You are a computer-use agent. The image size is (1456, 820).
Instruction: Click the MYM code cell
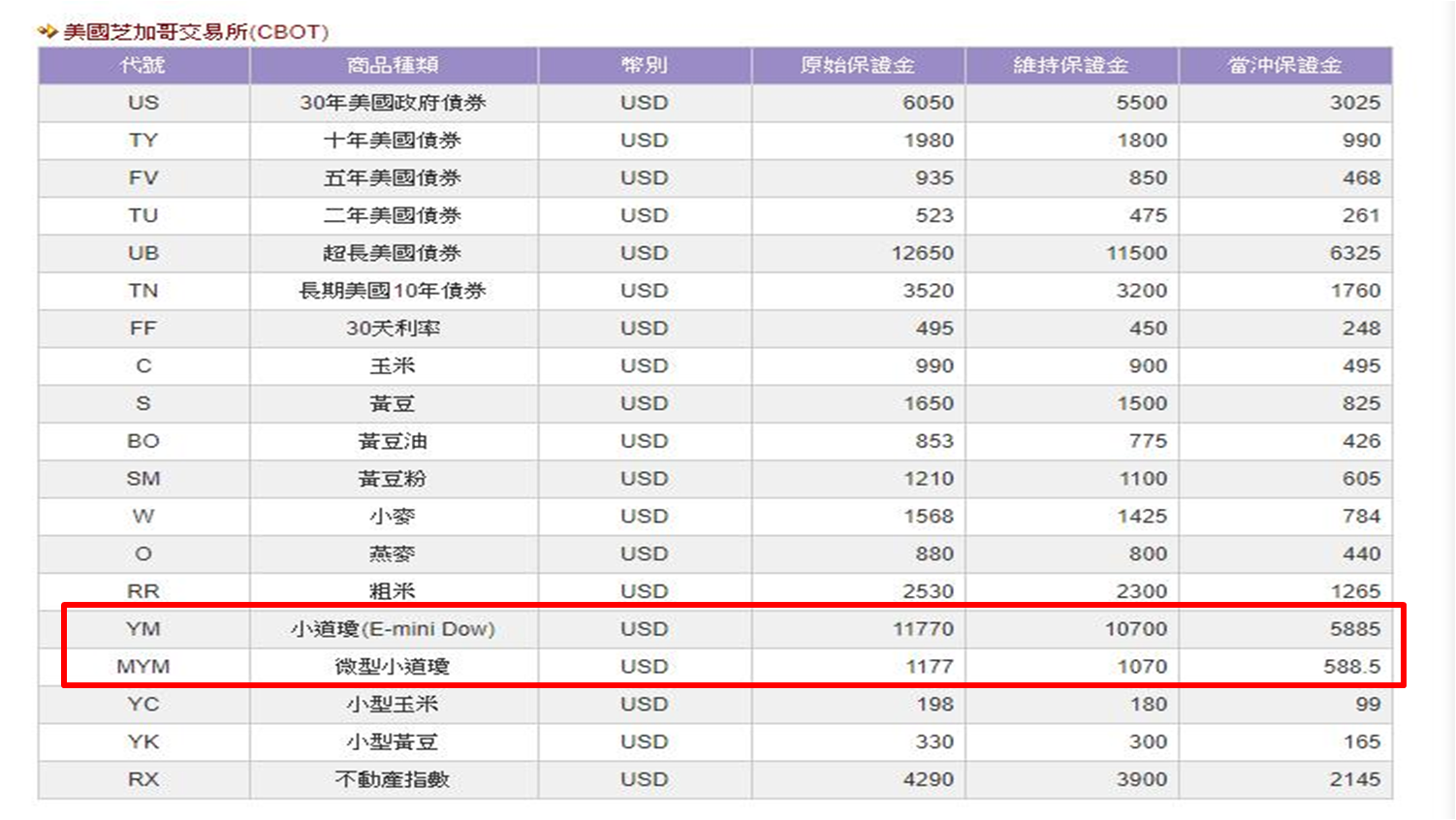click(x=143, y=667)
